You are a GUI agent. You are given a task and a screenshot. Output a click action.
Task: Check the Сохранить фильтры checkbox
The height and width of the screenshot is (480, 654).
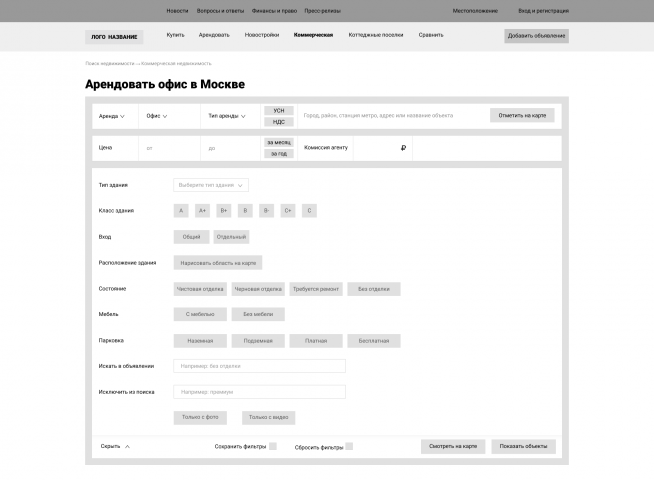[273, 446]
